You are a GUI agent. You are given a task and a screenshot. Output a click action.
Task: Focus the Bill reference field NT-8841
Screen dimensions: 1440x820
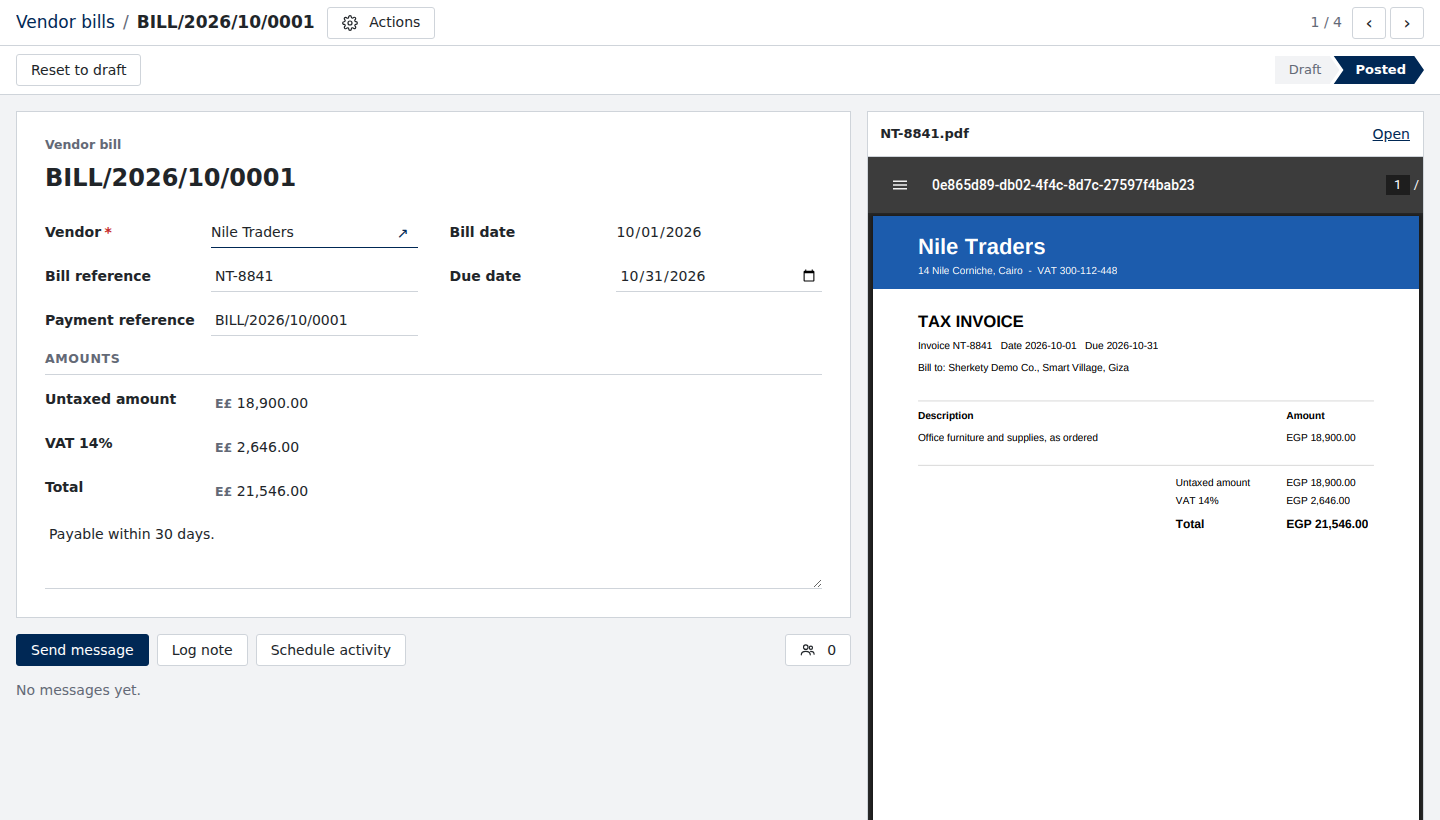point(314,276)
